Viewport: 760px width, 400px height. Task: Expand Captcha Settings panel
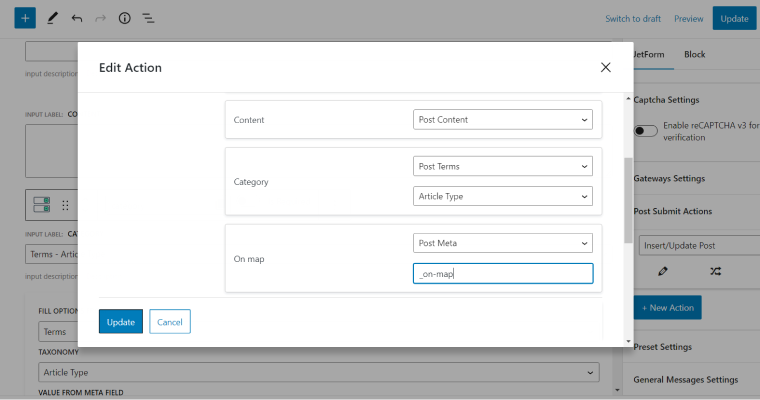(667, 100)
